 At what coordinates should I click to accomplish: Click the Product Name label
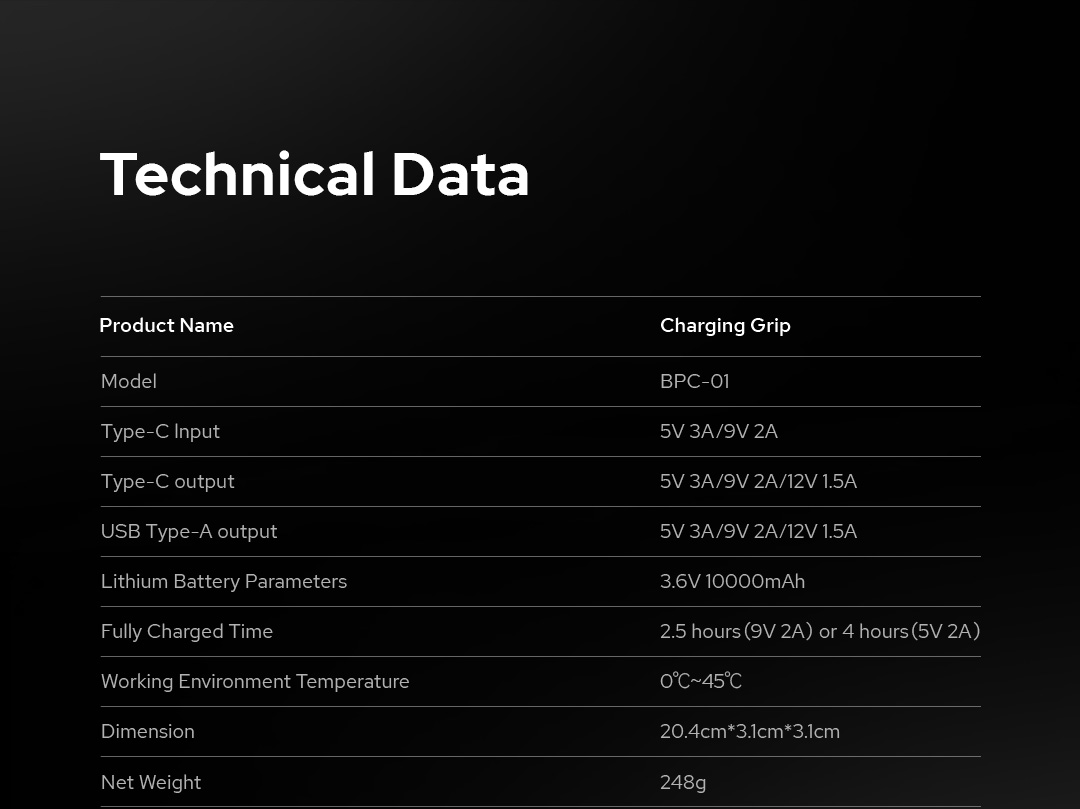point(166,326)
